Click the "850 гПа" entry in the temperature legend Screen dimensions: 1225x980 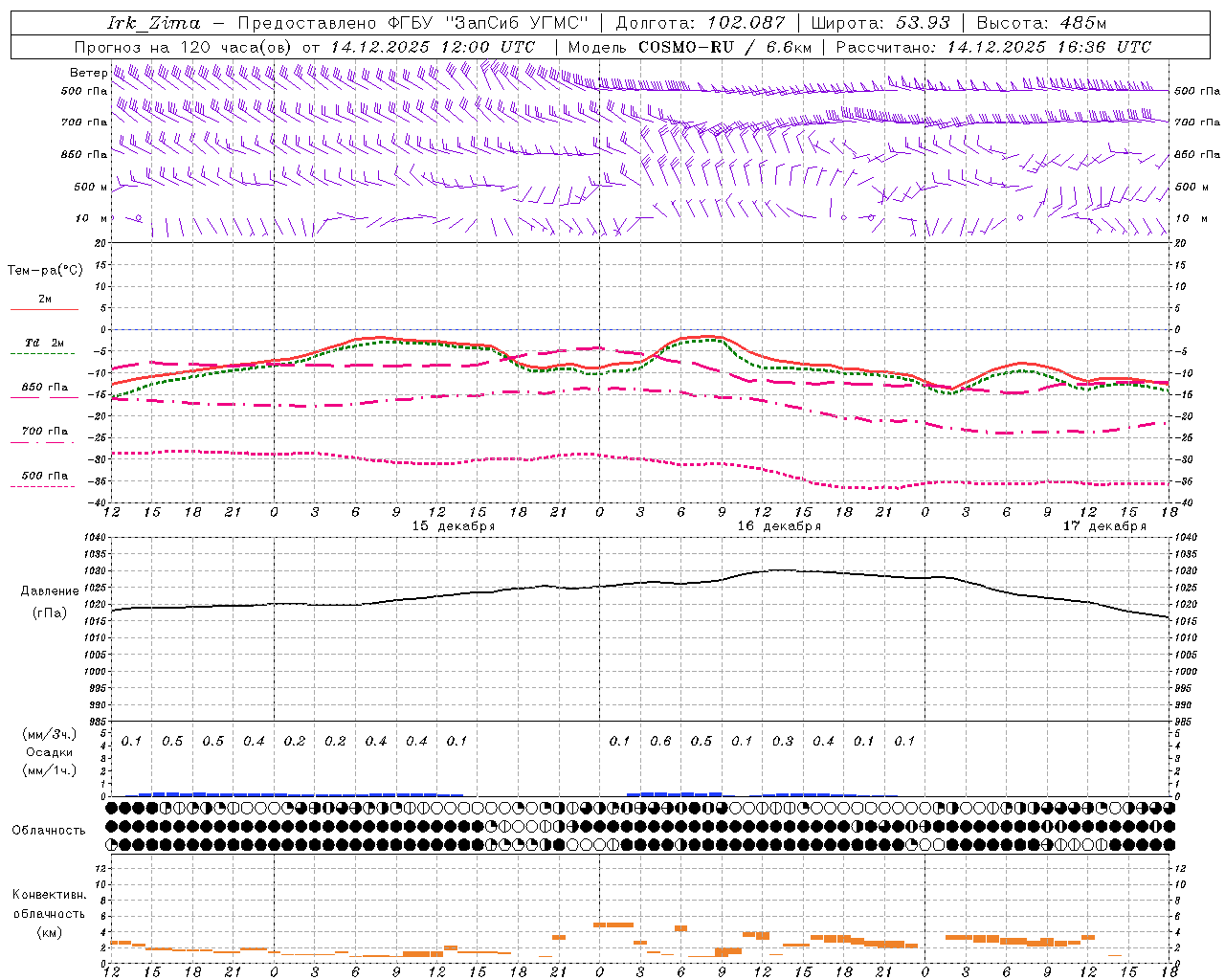pyautogui.click(x=44, y=388)
